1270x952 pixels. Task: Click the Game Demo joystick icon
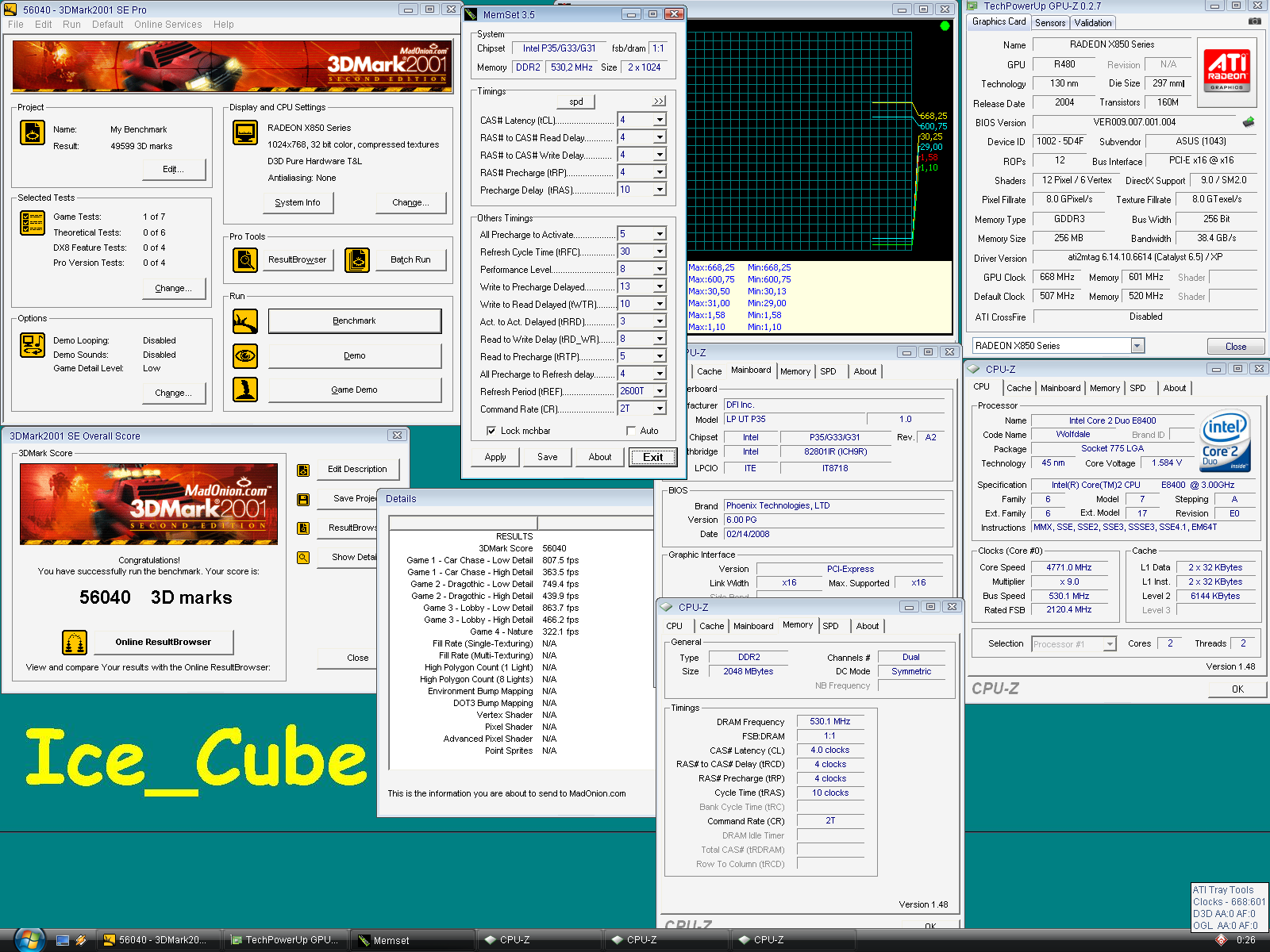(245, 390)
